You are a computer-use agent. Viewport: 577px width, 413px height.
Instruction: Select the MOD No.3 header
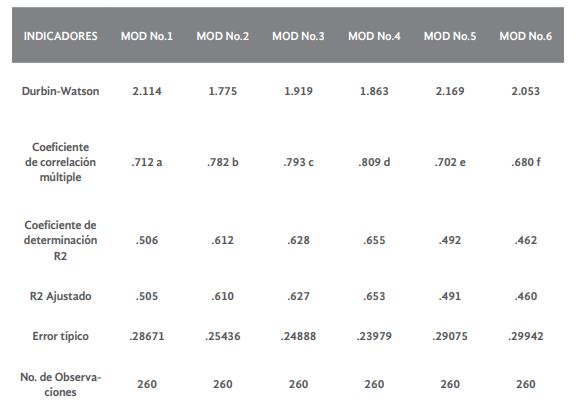tap(298, 36)
